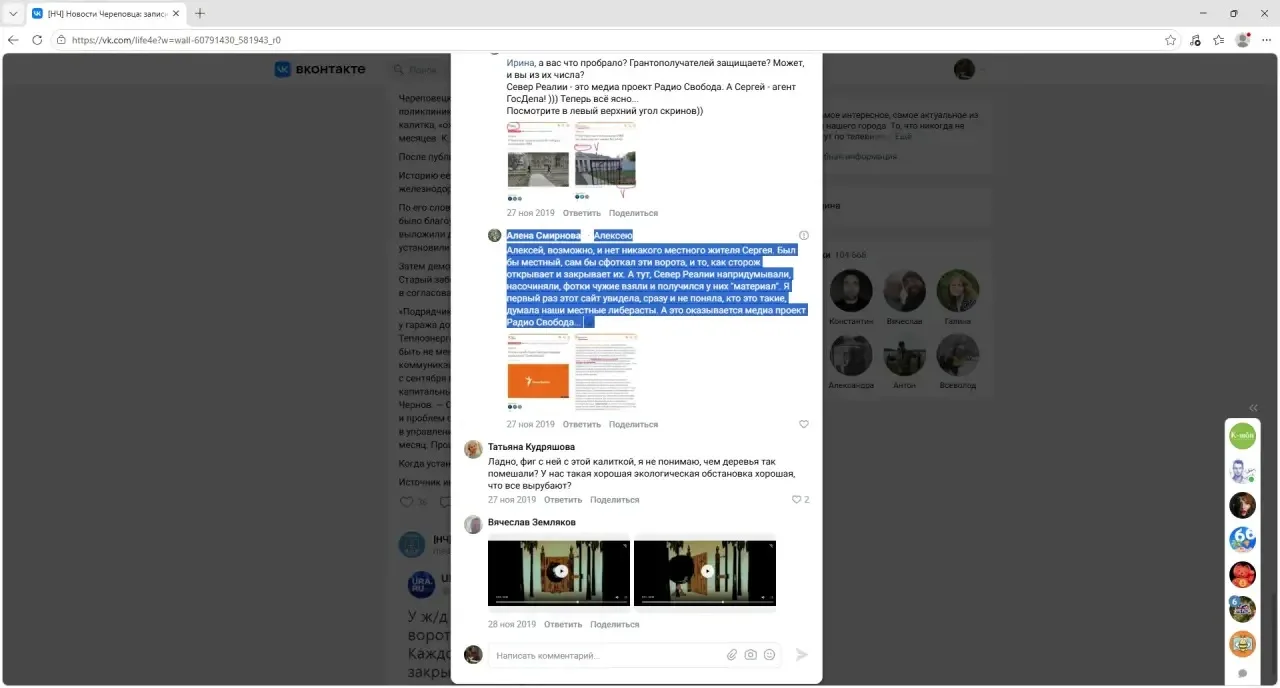Screen dimensions: 1280x688
Task: Open subscriber Антон's avatar
Action: click(904, 355)
